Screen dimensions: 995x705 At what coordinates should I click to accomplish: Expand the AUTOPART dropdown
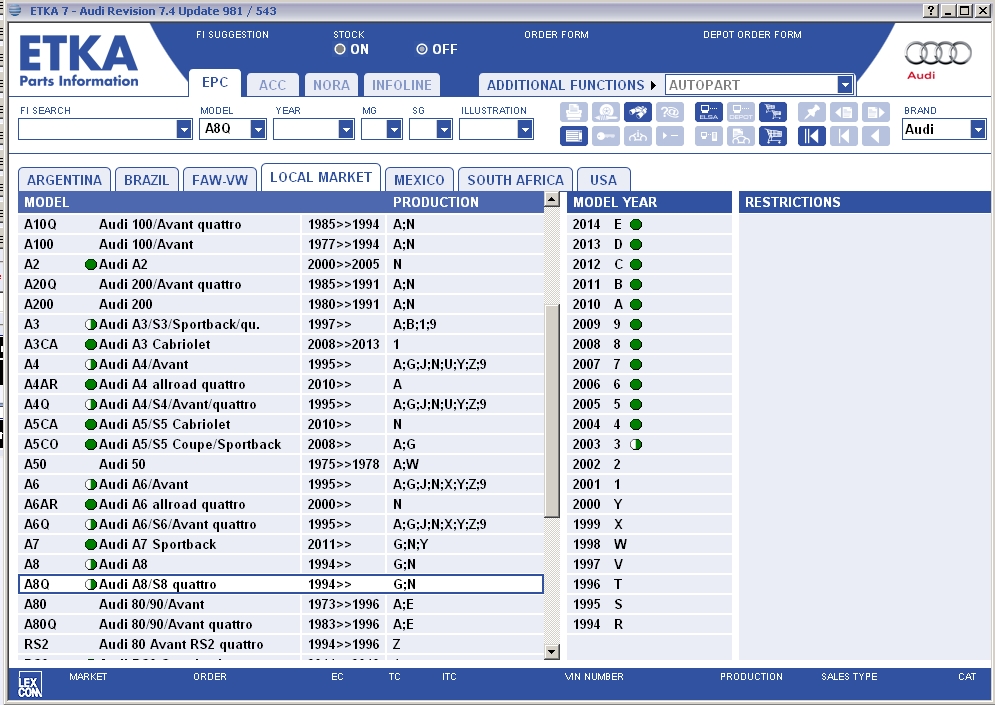[845, 84]
